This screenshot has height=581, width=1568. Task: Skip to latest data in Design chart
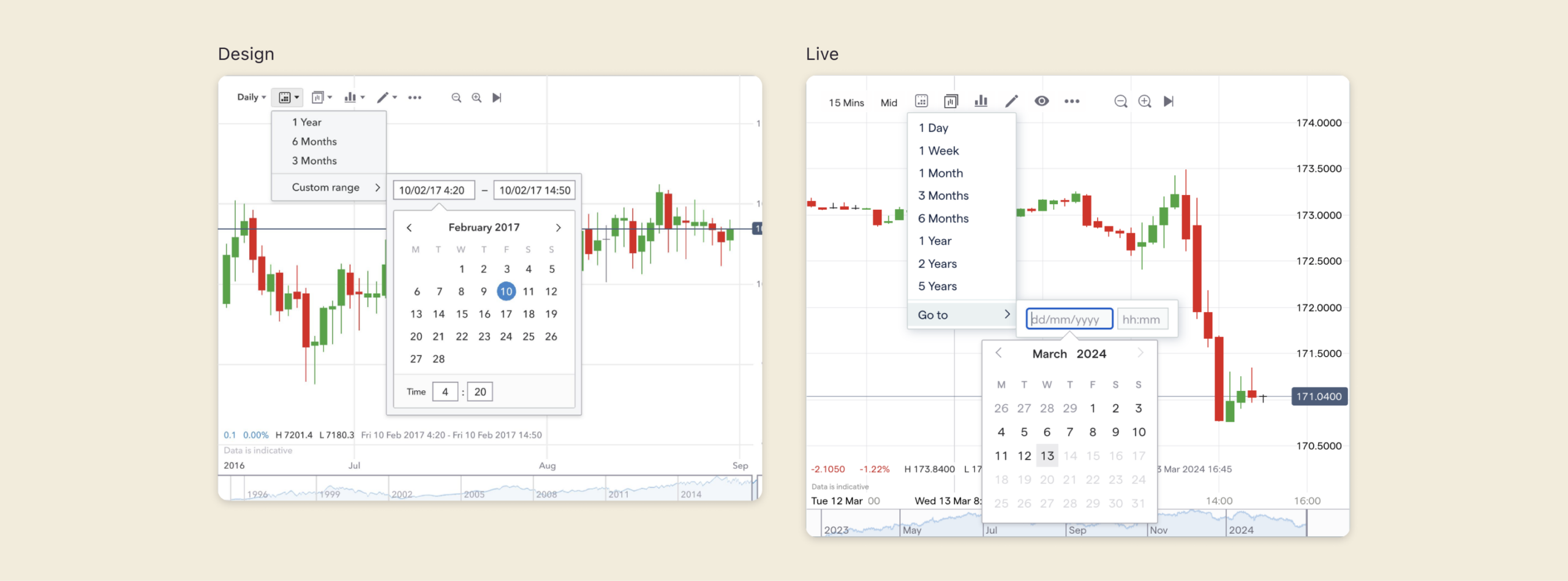[x=497, y=97]
